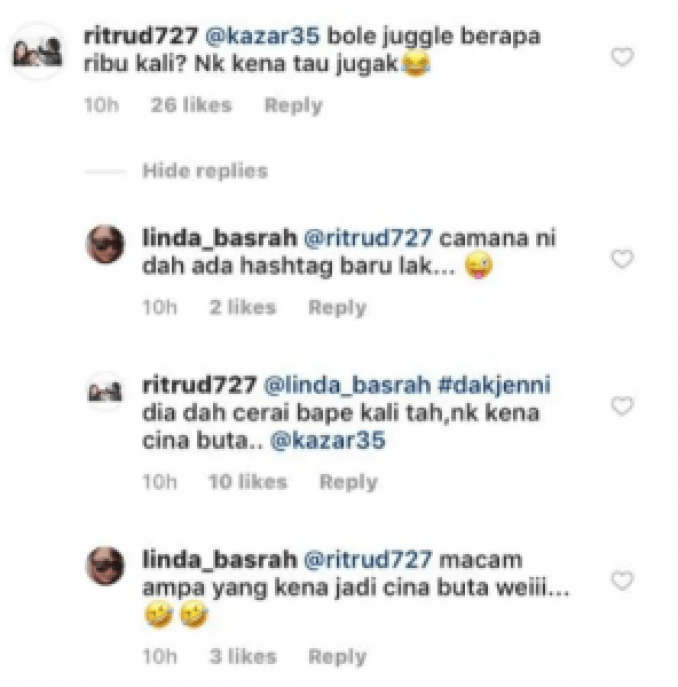Reply to linda_basrah's cina buta comment
Screen dimensions: 678x687
click(337, 656)
